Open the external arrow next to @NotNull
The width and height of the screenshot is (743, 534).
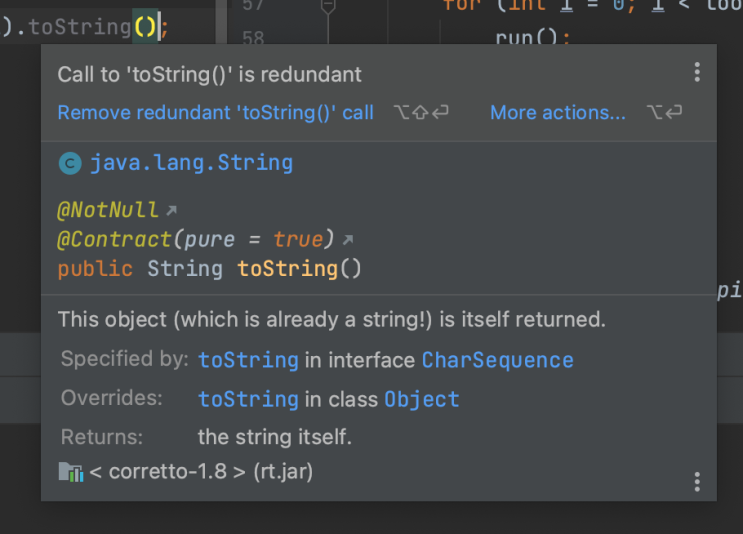172,210
